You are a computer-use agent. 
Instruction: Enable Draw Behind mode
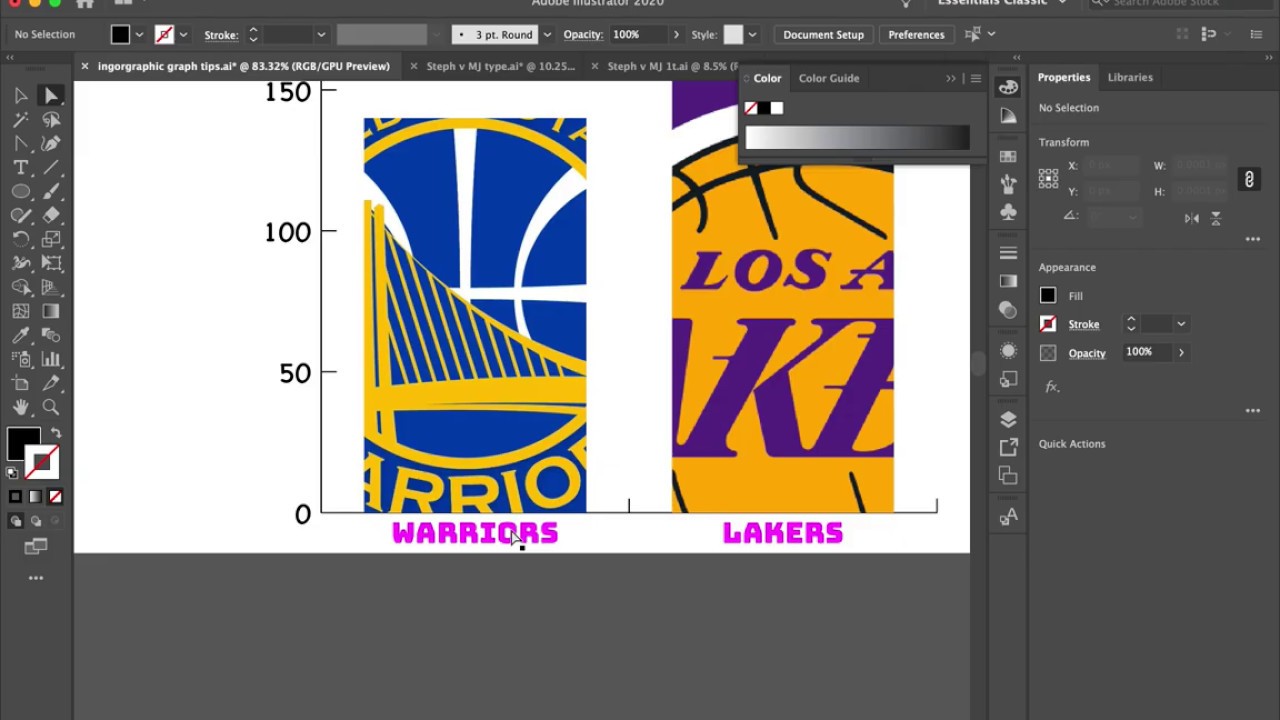point(35,521)
